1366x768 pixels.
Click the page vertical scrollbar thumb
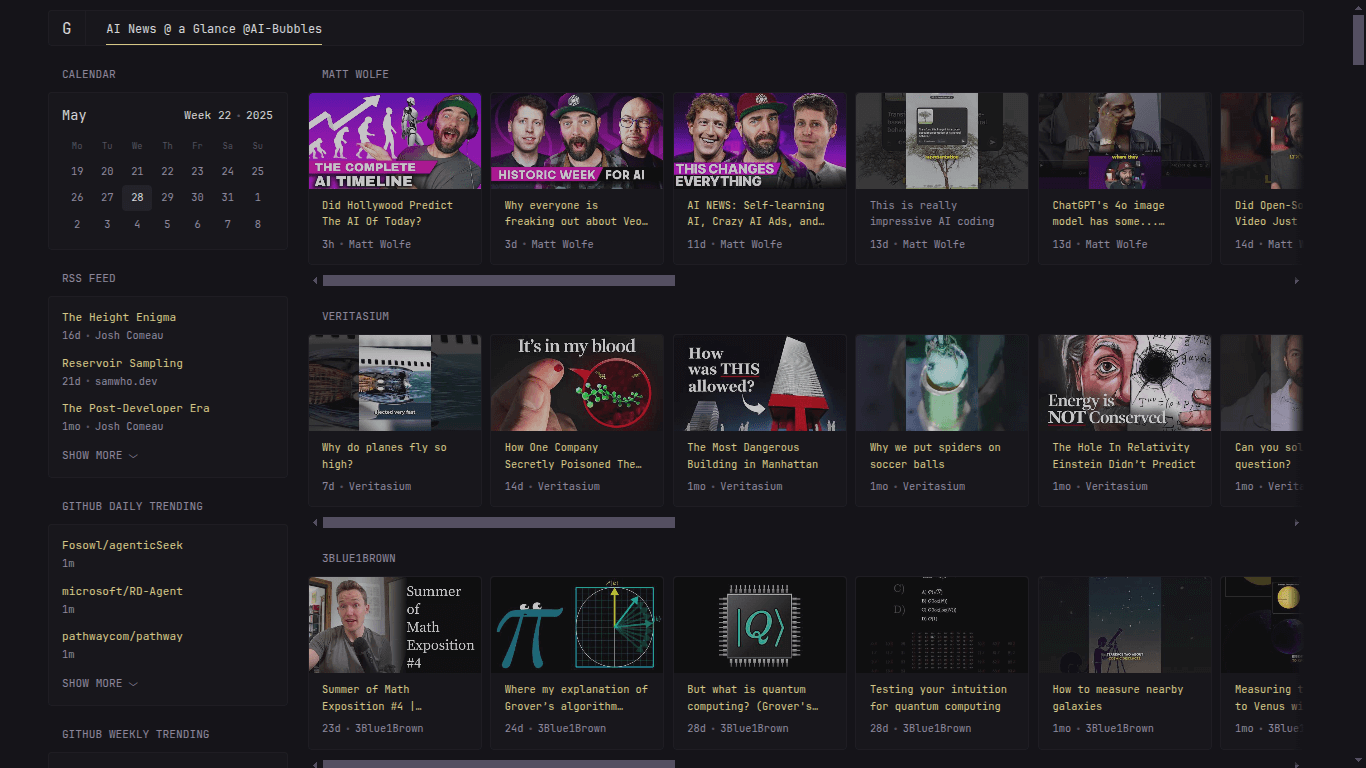(1358, 40)
